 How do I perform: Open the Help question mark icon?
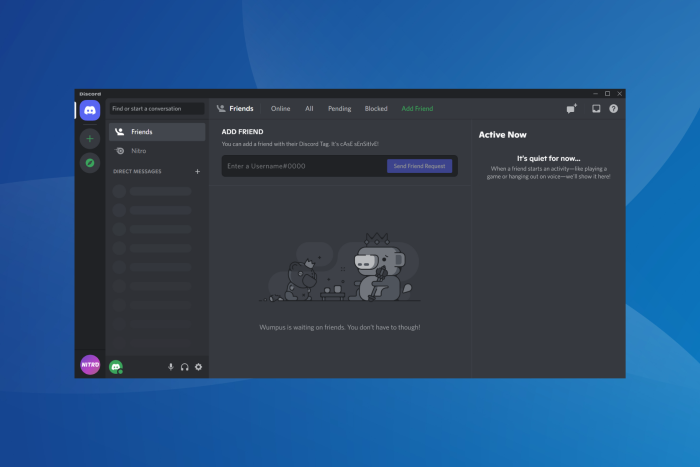pos(613,108)
